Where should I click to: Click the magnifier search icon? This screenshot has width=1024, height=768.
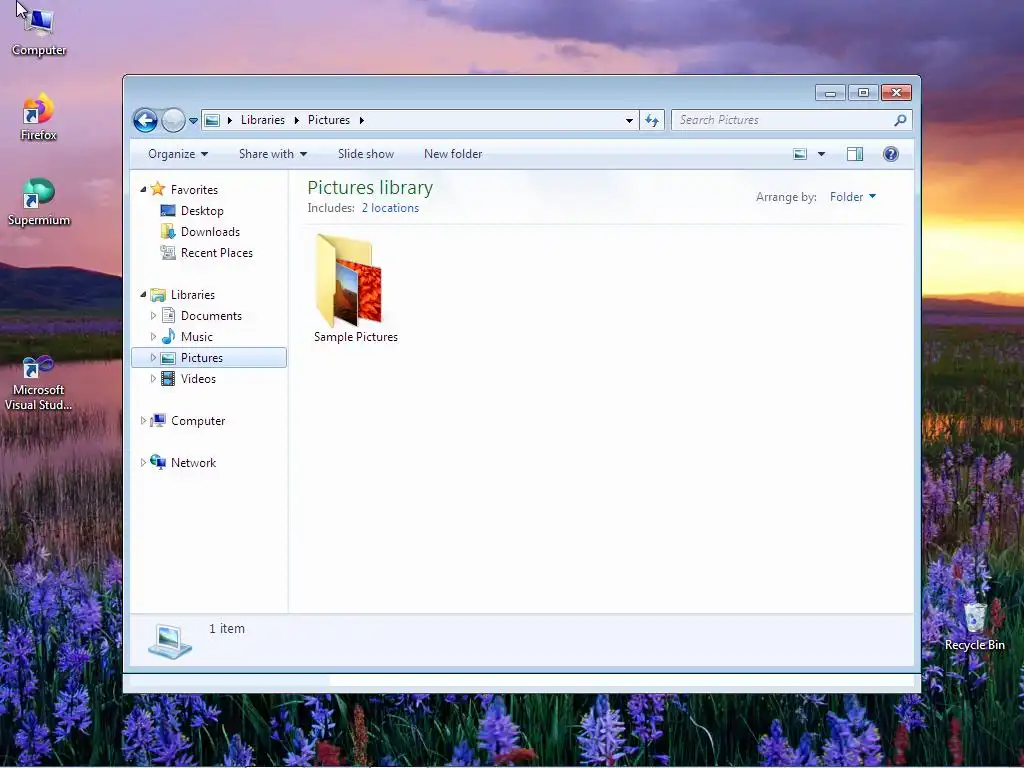[x=900, y=120]
